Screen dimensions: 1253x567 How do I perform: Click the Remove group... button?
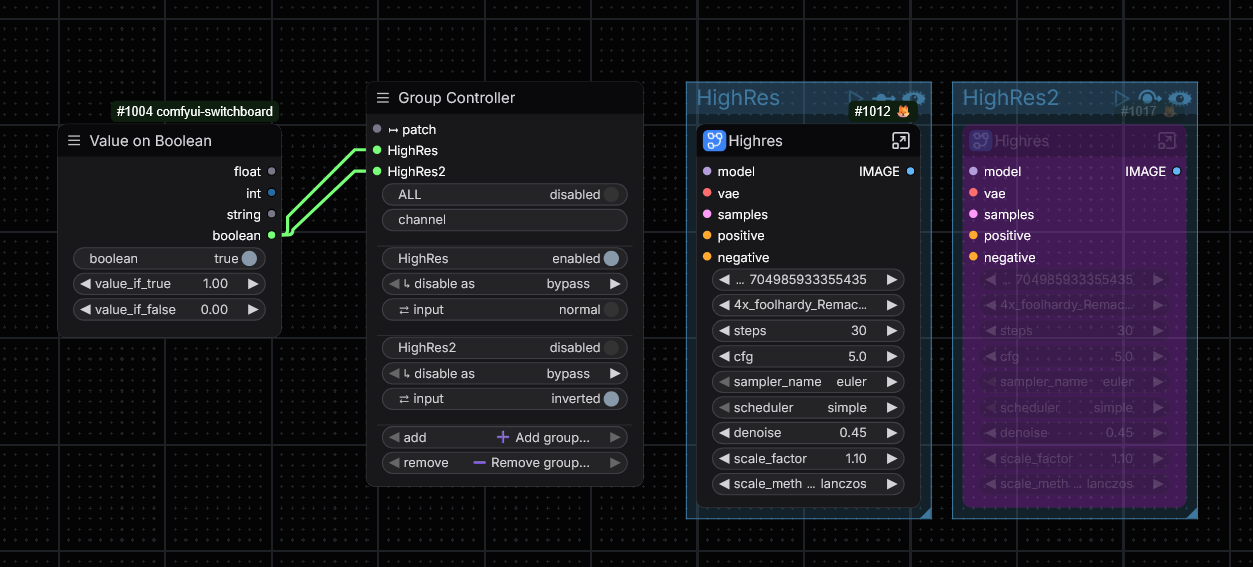[x=505, y=463]
